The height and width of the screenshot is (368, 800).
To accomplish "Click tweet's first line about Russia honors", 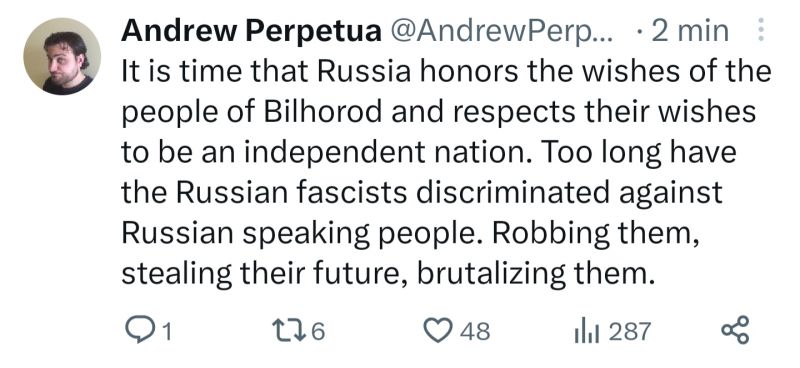I will [446, 71].
